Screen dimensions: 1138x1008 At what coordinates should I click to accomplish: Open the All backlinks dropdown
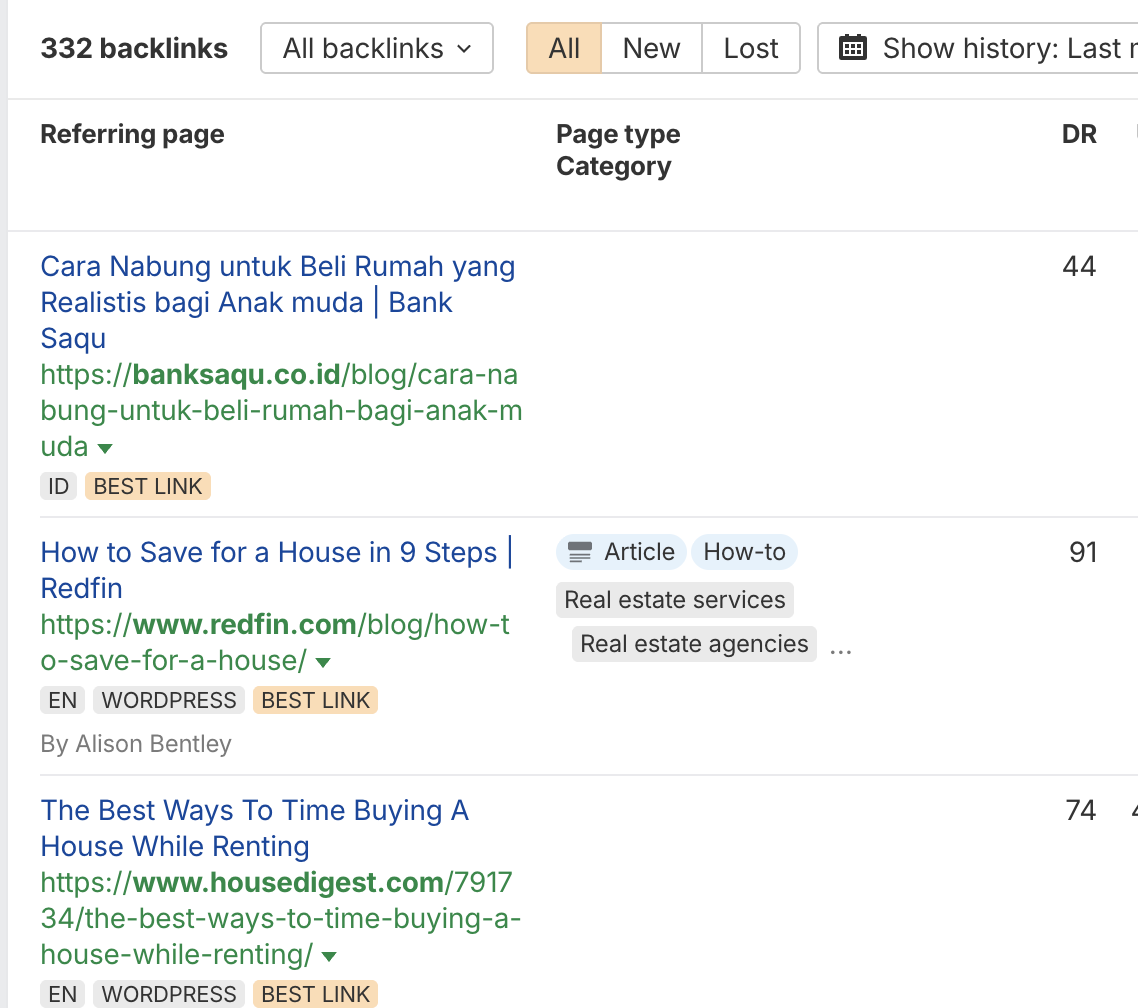click(377, 48)
